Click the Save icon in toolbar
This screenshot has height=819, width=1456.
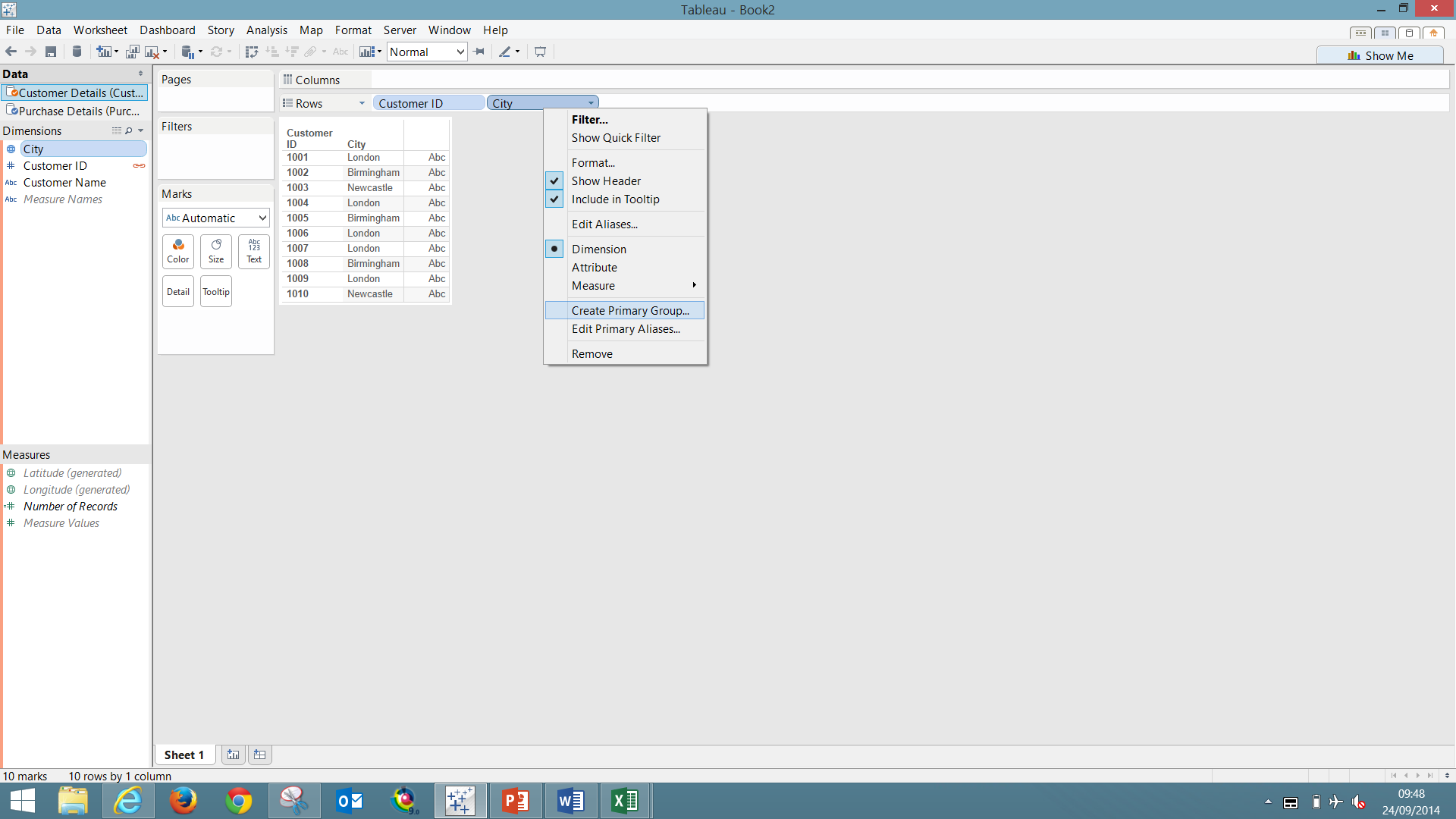(x=51, y=52)
